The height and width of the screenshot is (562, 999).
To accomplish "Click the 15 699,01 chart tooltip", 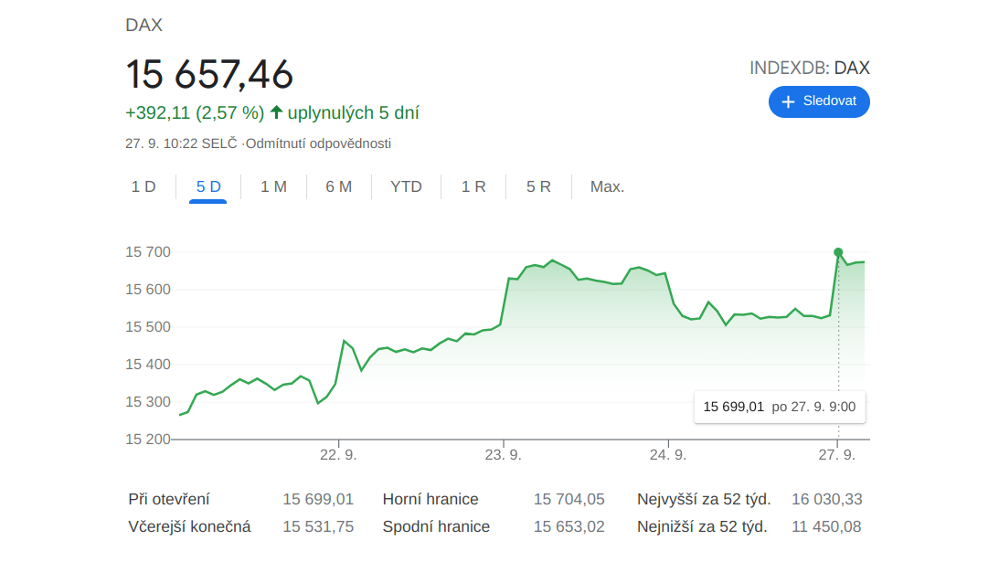I will 779,407.
